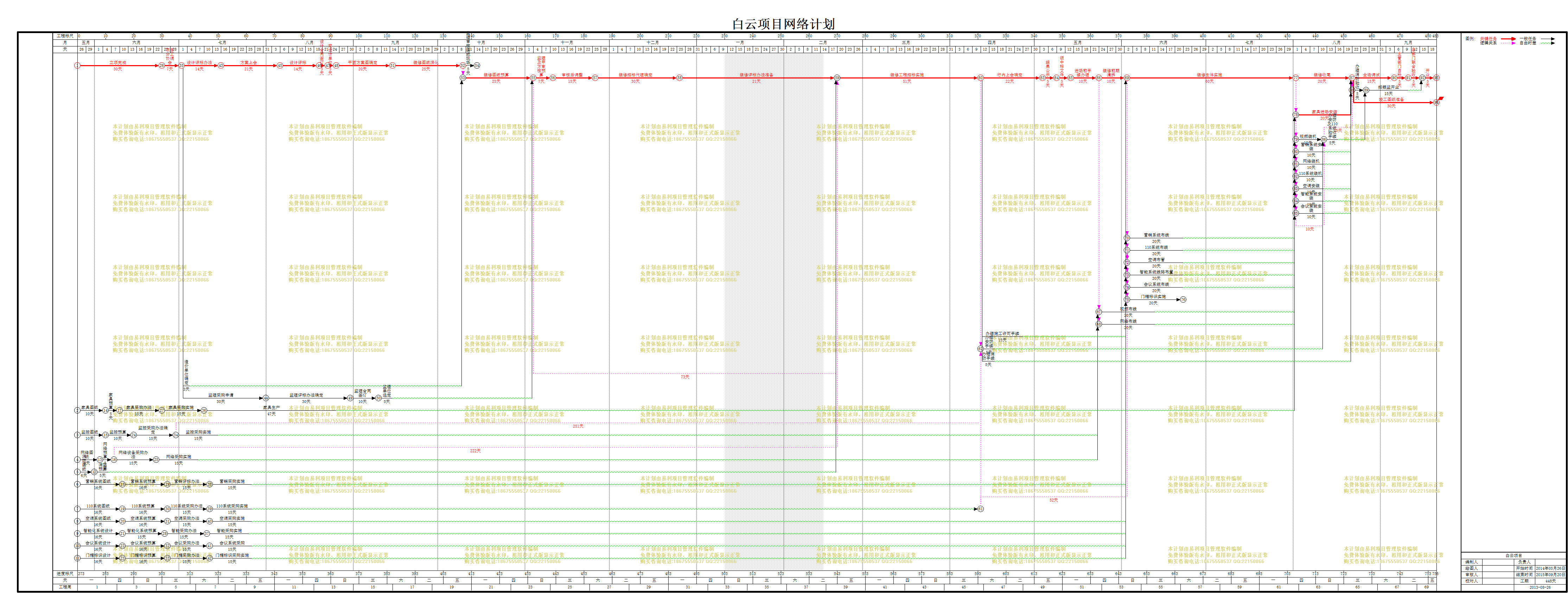This screenshot has width=1568, height=593.
Task: Select node 43 on the critical path
Action: tap(221, 66)
